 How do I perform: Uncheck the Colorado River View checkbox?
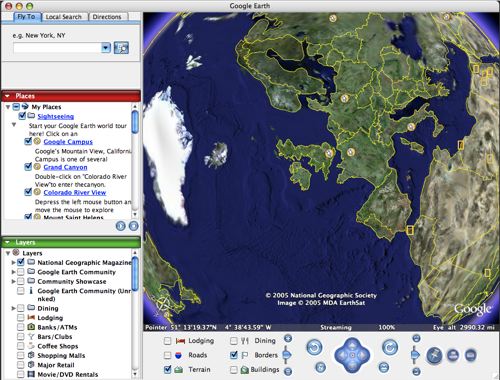pos(29,192)
